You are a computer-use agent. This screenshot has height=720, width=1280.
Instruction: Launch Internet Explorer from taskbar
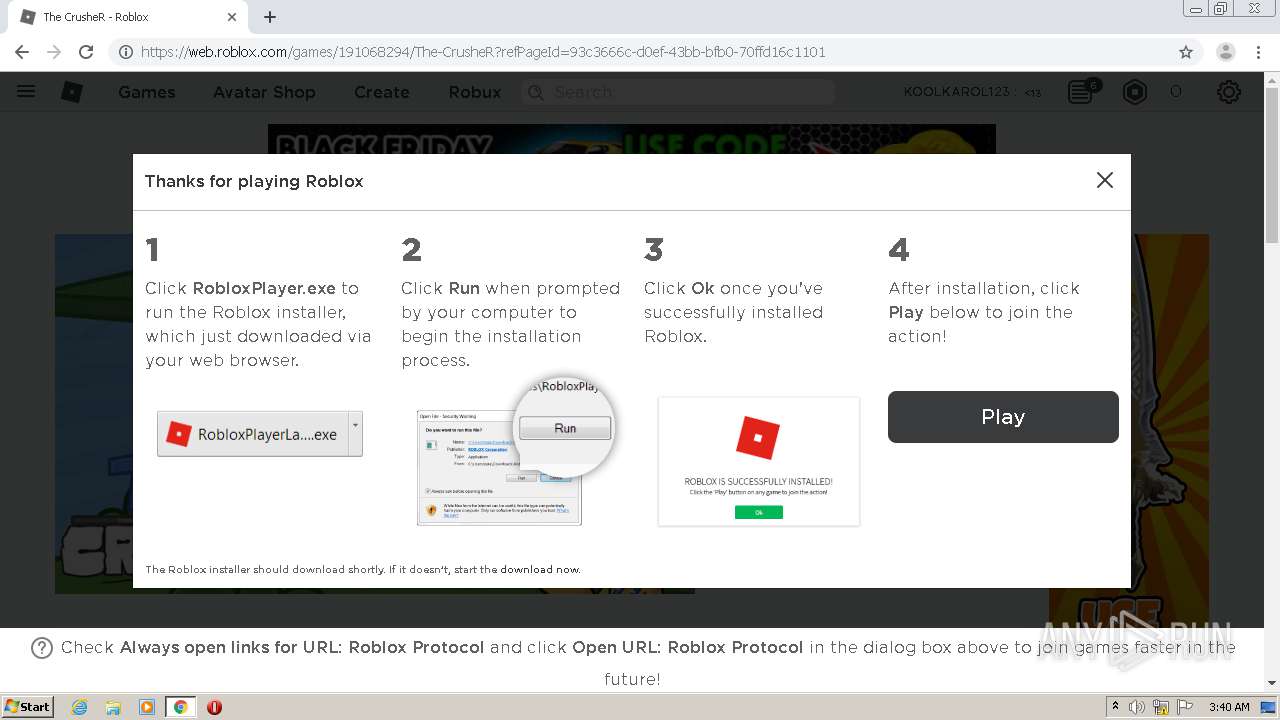80,707
